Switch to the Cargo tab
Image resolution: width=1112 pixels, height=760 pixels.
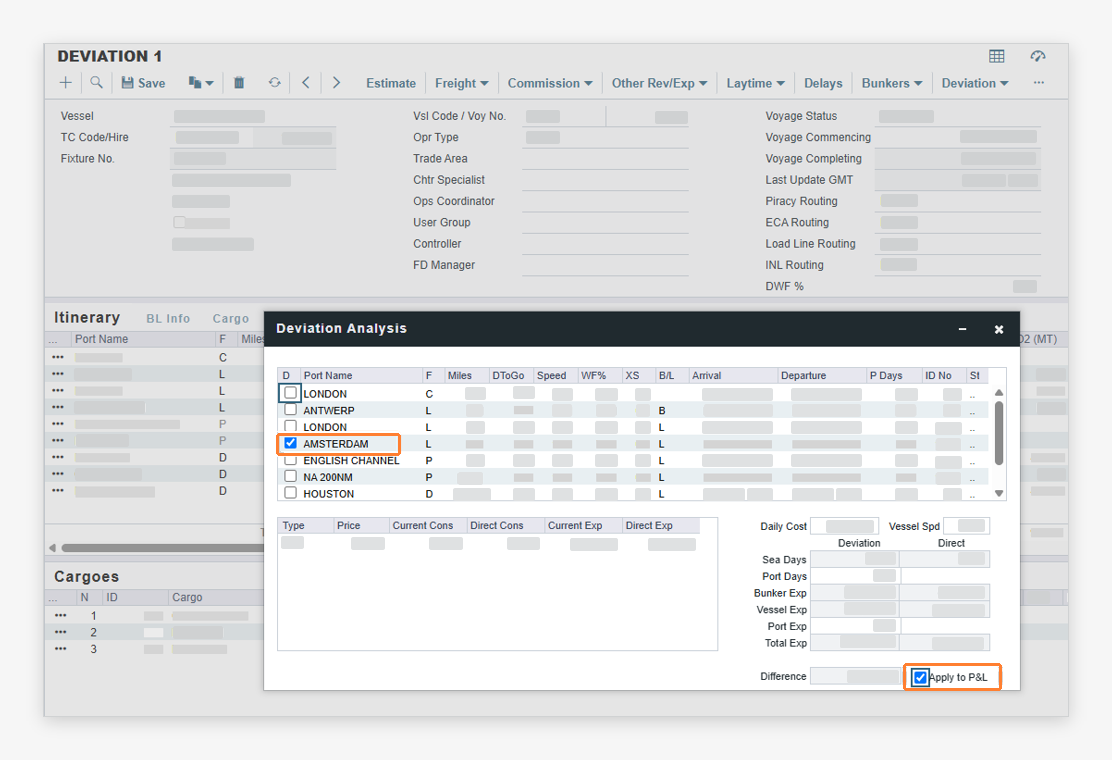click(230, 319)
